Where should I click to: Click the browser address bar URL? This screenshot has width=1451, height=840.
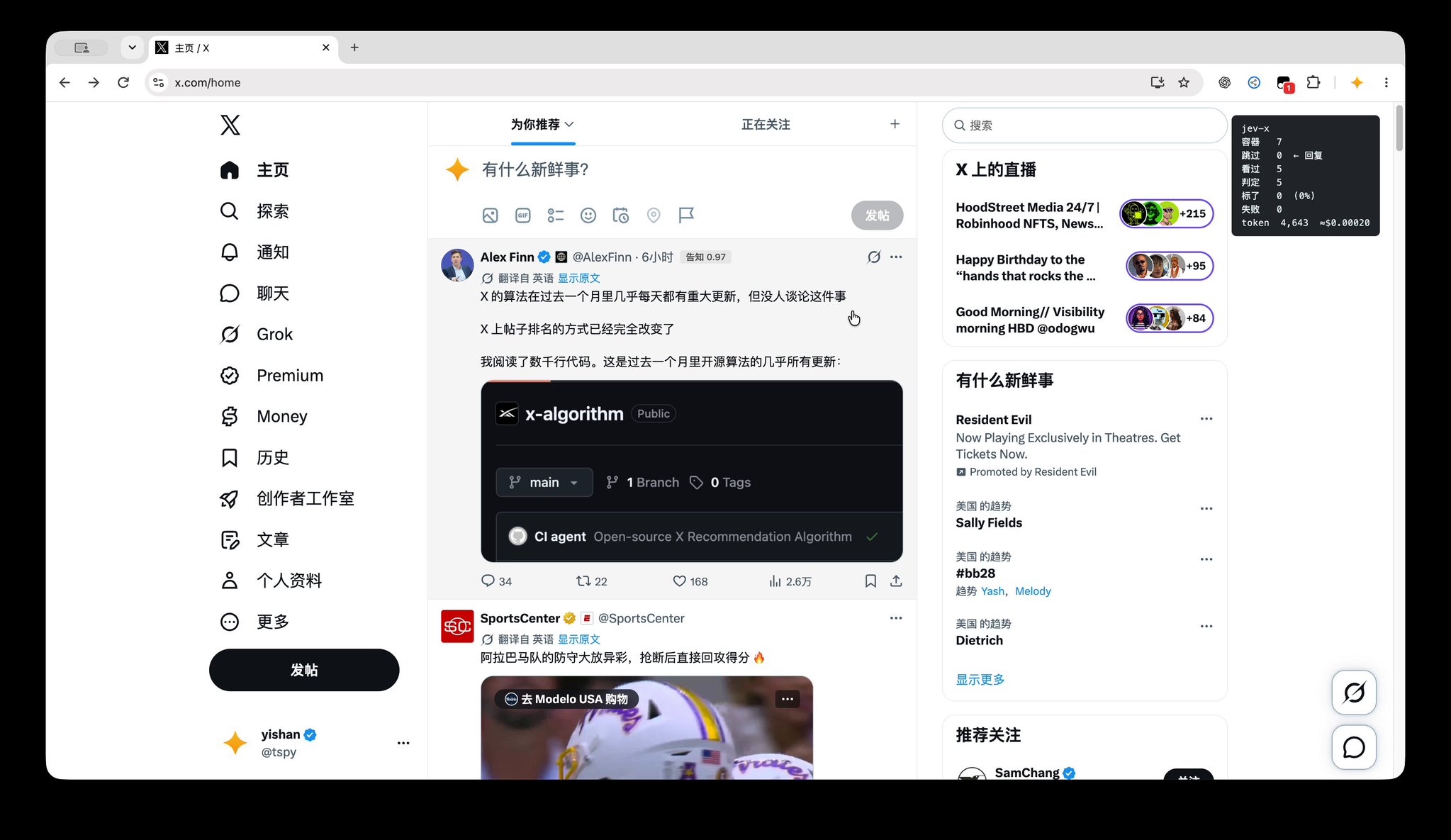(x=208, y=82)
